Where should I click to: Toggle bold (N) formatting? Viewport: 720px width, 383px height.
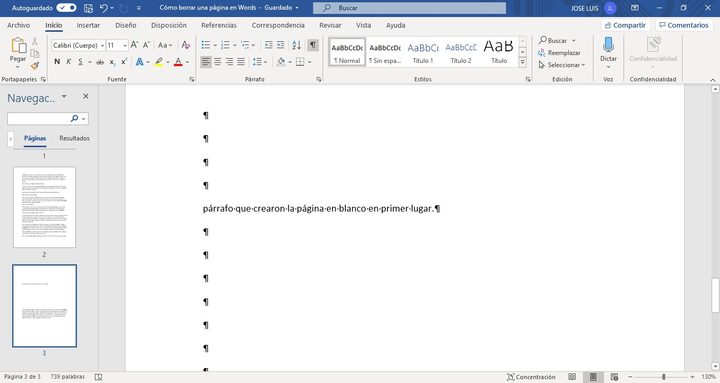57,62
